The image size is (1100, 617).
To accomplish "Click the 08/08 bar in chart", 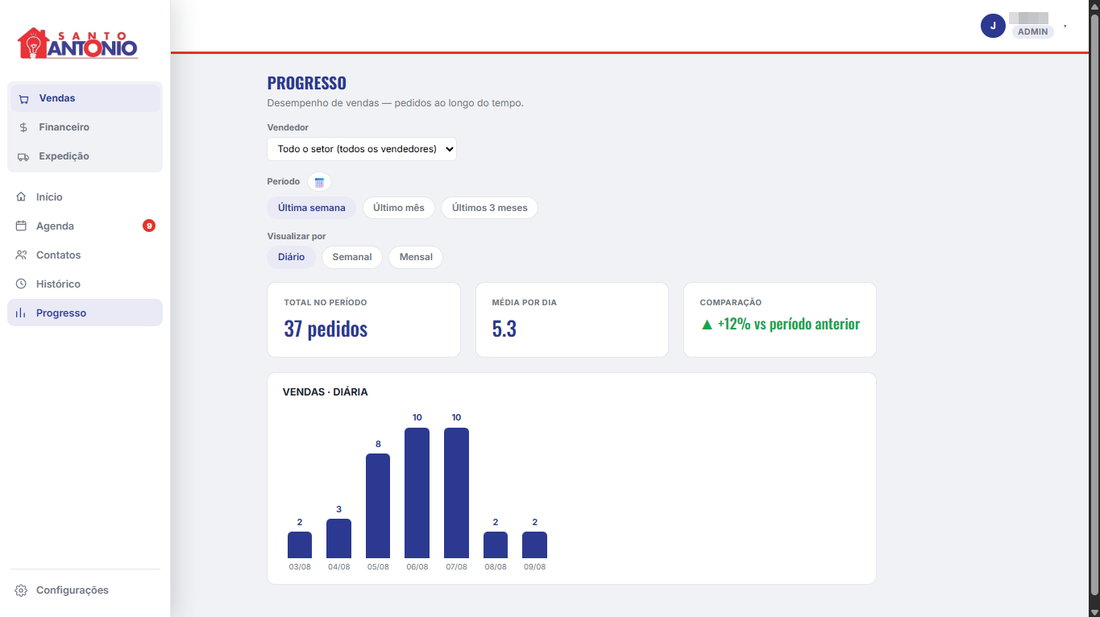I will 495,545.
